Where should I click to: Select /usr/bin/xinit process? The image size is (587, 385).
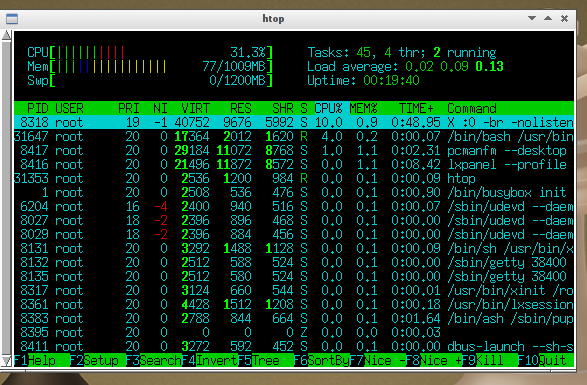coord(294,291)
